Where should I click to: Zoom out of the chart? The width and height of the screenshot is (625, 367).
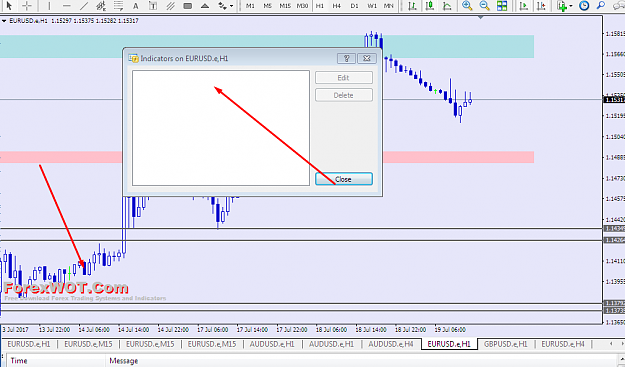coord(484,6)
